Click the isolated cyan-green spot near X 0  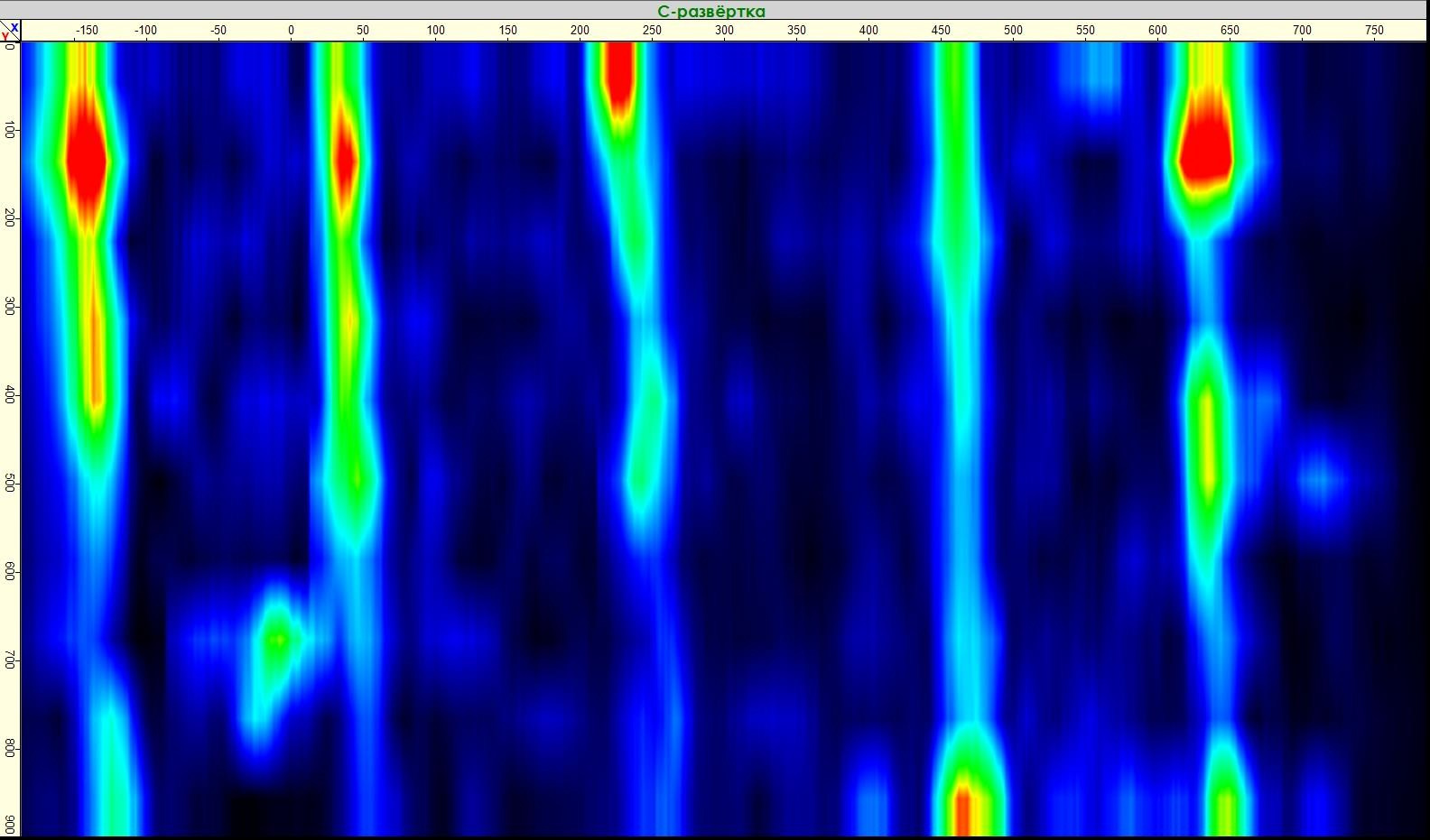coord(277,640)
